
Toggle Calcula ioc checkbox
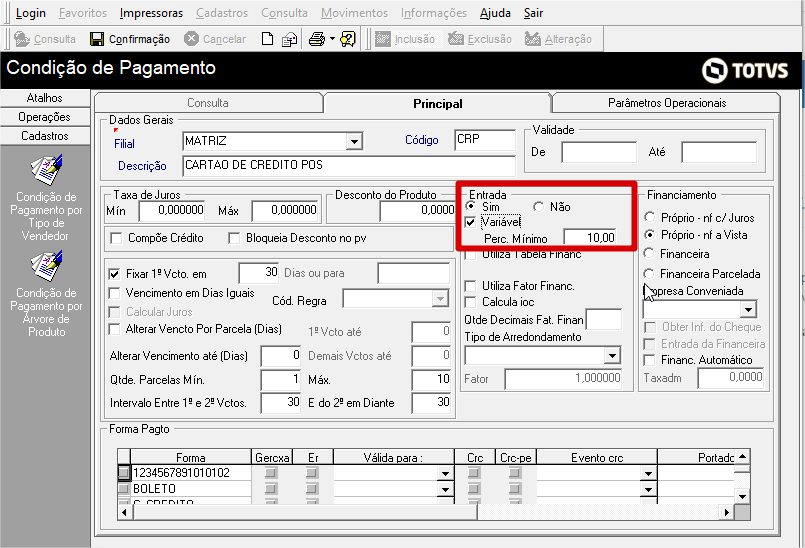click(x=470, y=302)
